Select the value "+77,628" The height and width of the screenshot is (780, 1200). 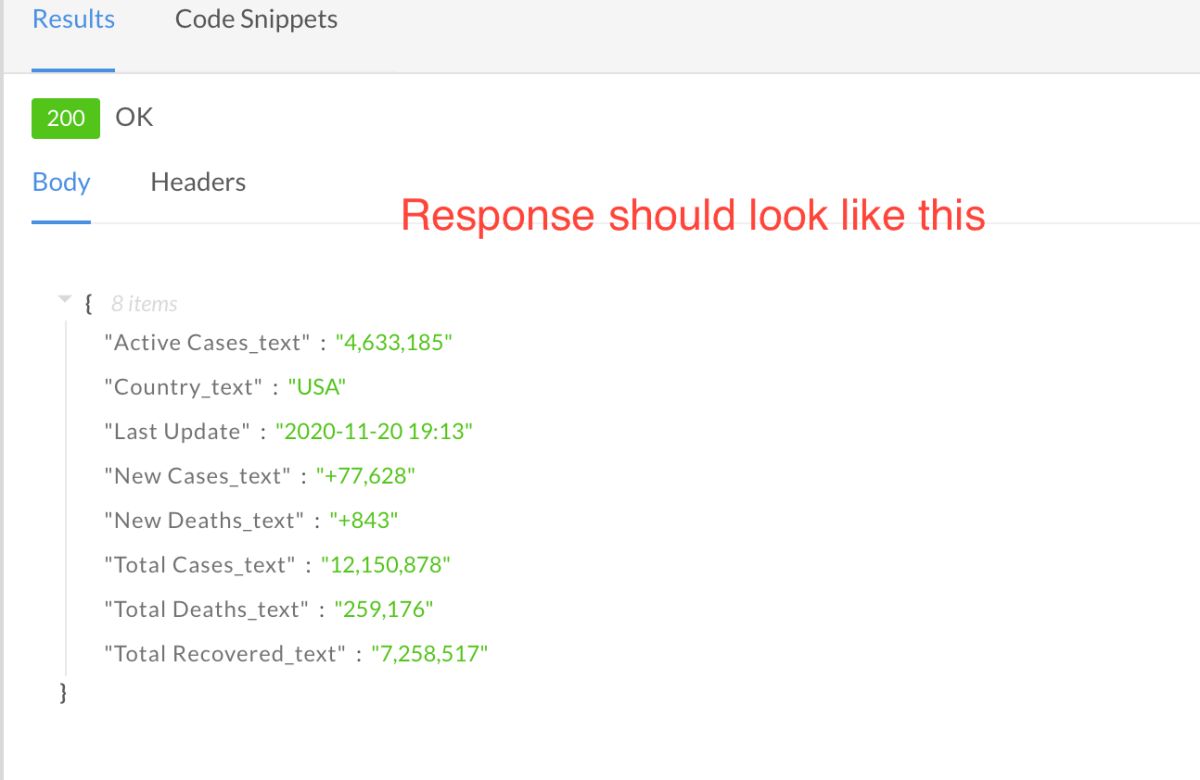pyautogui.click(x=365, y=476)
